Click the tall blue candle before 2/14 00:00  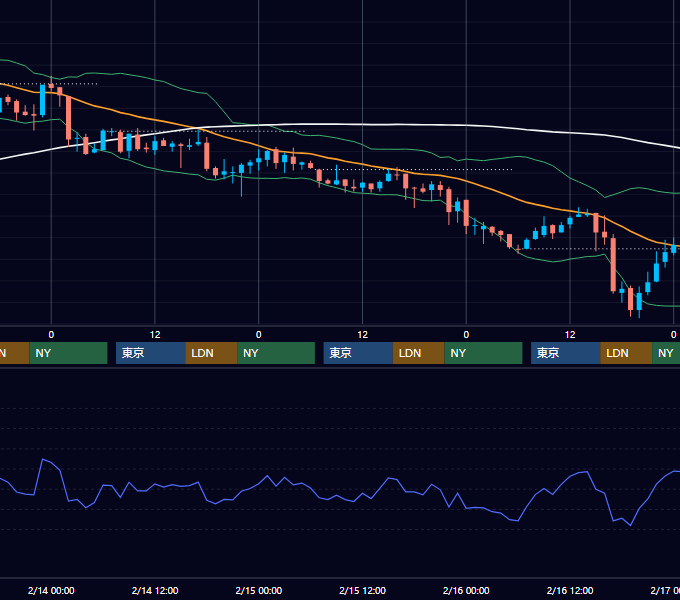pyautogui.click(x=42, y=100)
